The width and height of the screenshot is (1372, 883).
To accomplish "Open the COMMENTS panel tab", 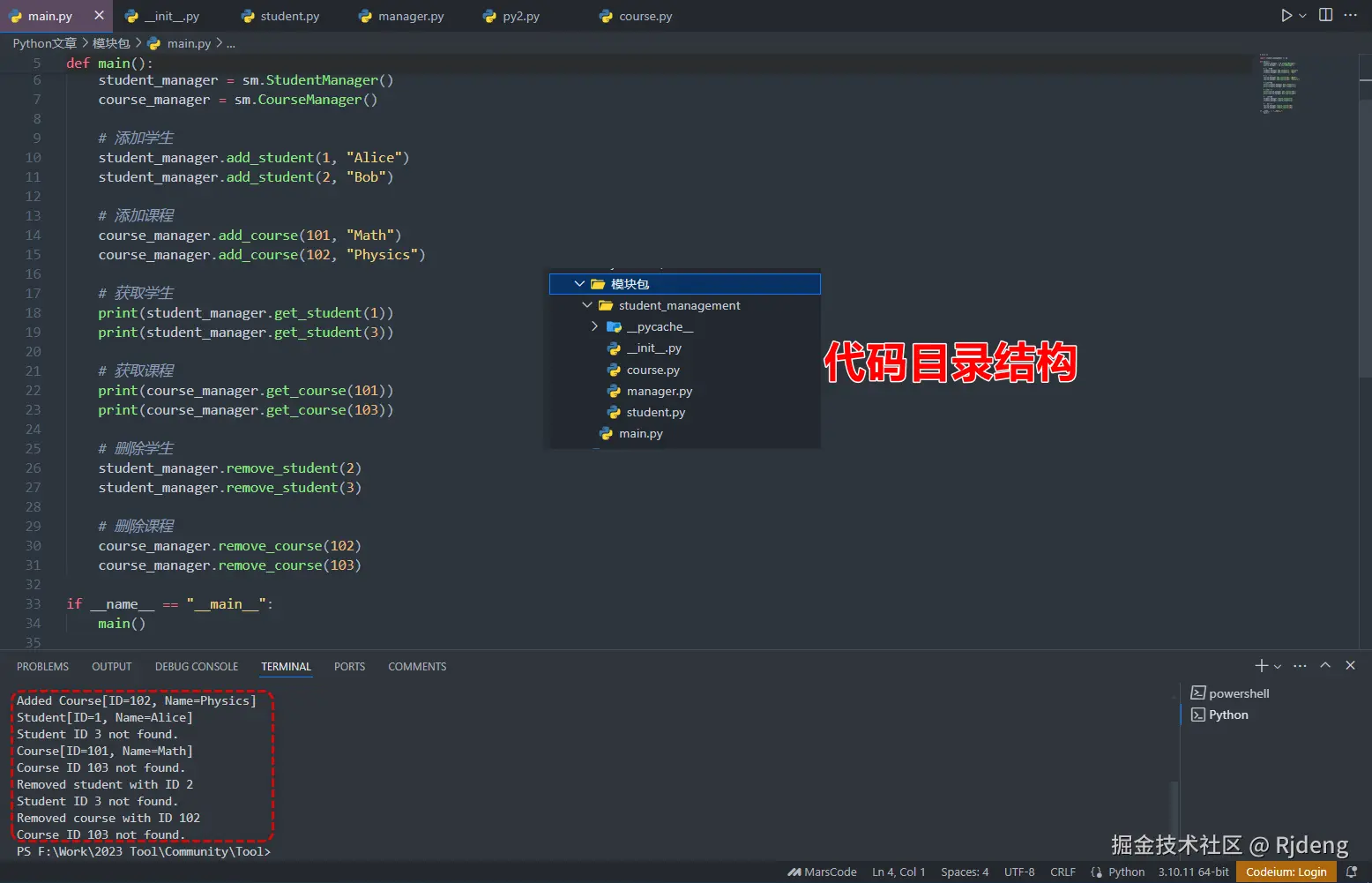I will (417, 667).
